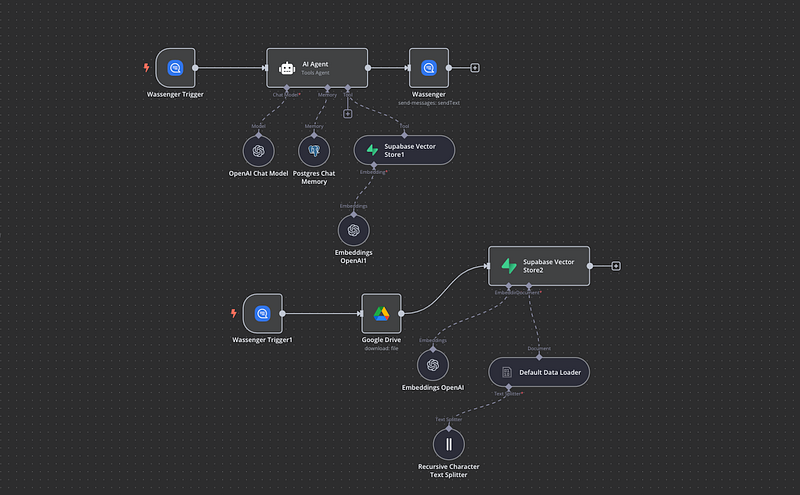Click the Embeddings OpenAI node
Viewport: 800px width, 495px height.
433,364
